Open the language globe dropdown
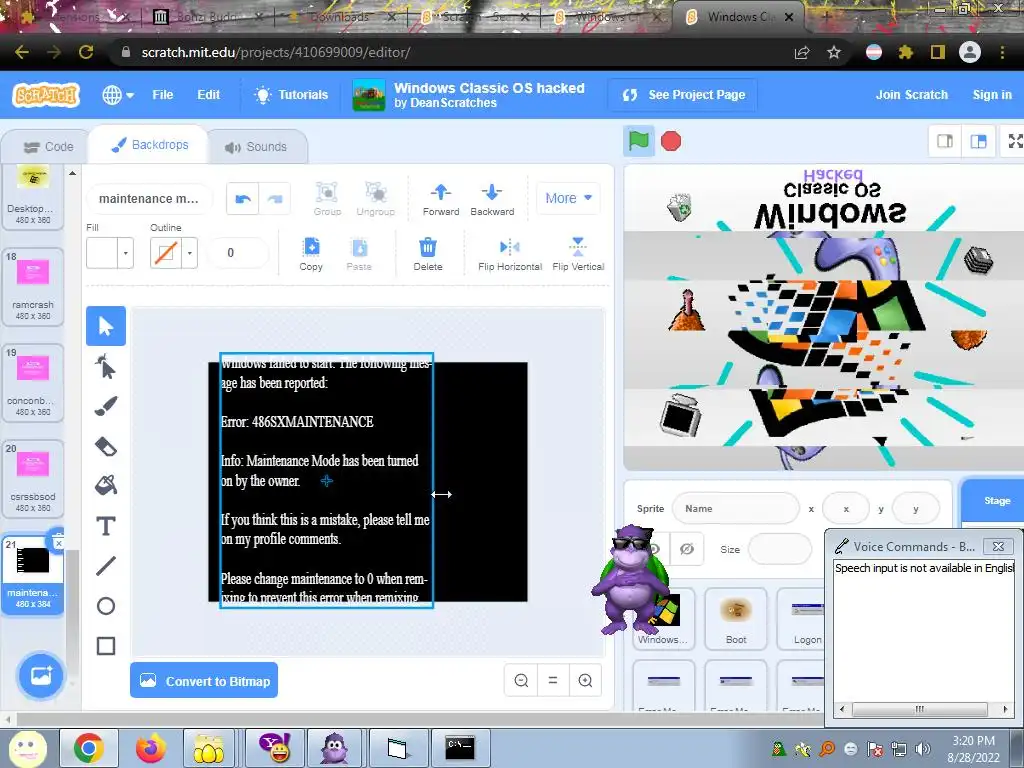The width and height of the screenshot is (1024, 768). click(x=118, y=95)
